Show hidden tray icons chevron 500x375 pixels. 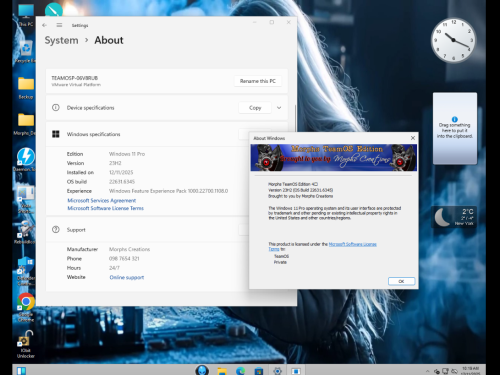(427, 371)
